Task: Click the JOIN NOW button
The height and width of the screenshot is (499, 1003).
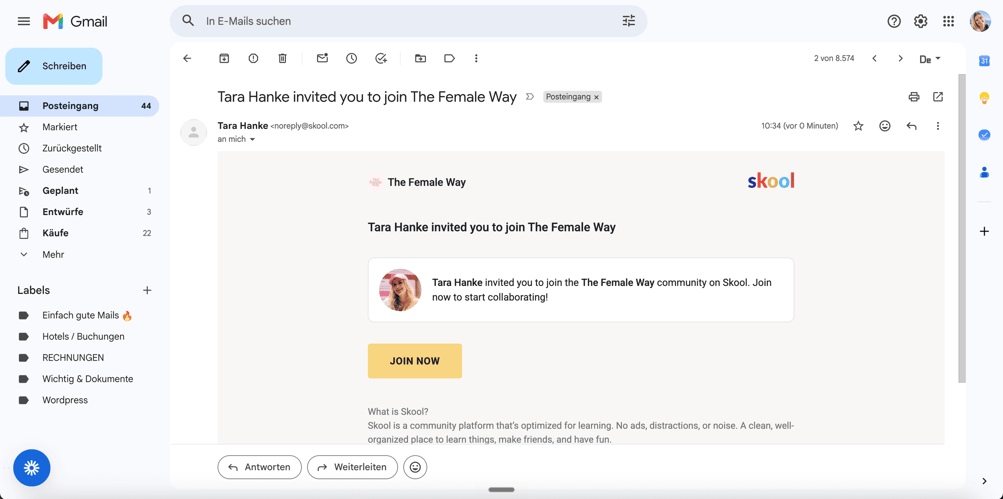Action: click(415, 361)
